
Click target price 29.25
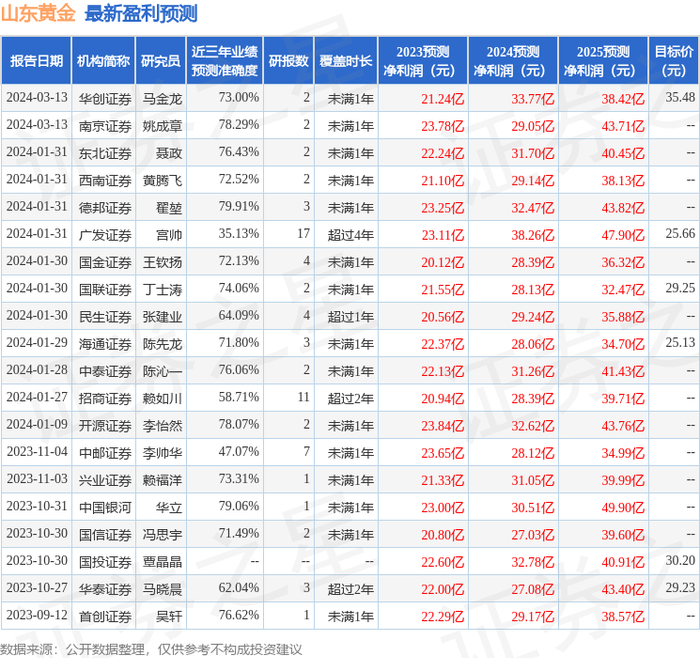pyautogui.click(x=680, y=288)
